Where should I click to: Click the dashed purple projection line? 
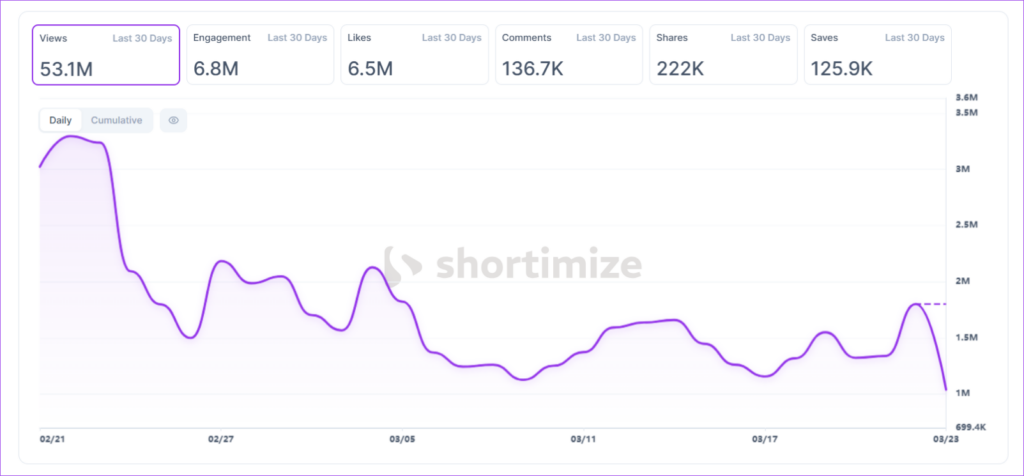[932, 303]
